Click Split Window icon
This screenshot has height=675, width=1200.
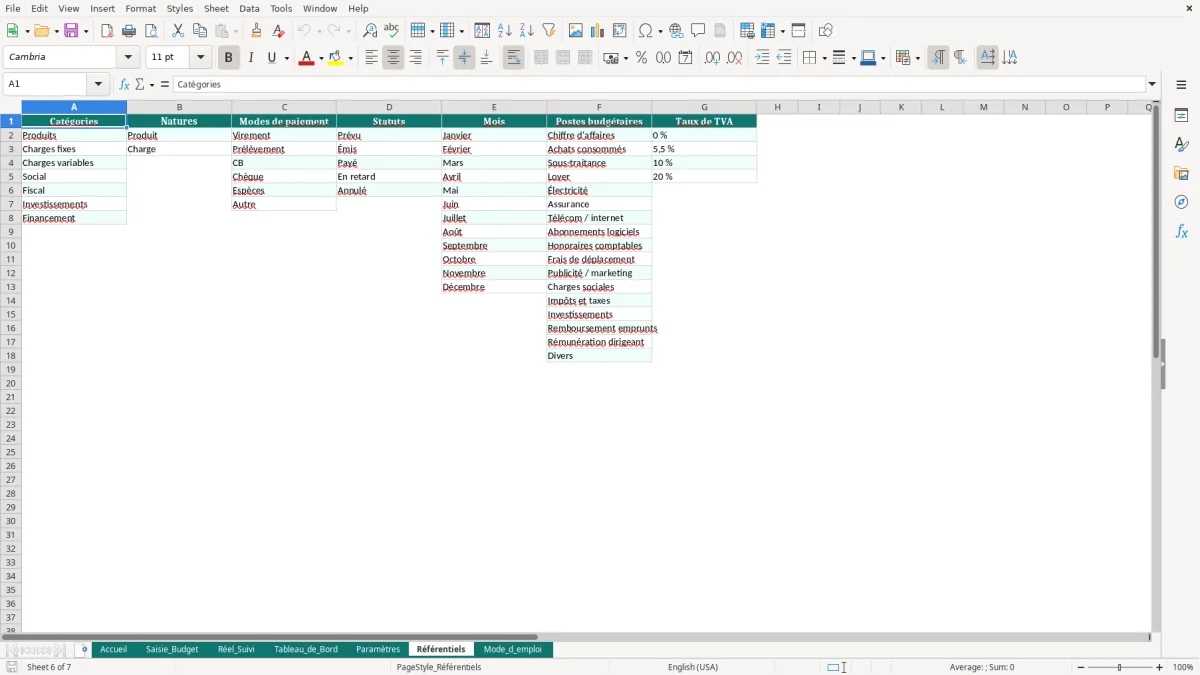click(x=798, y=31)
